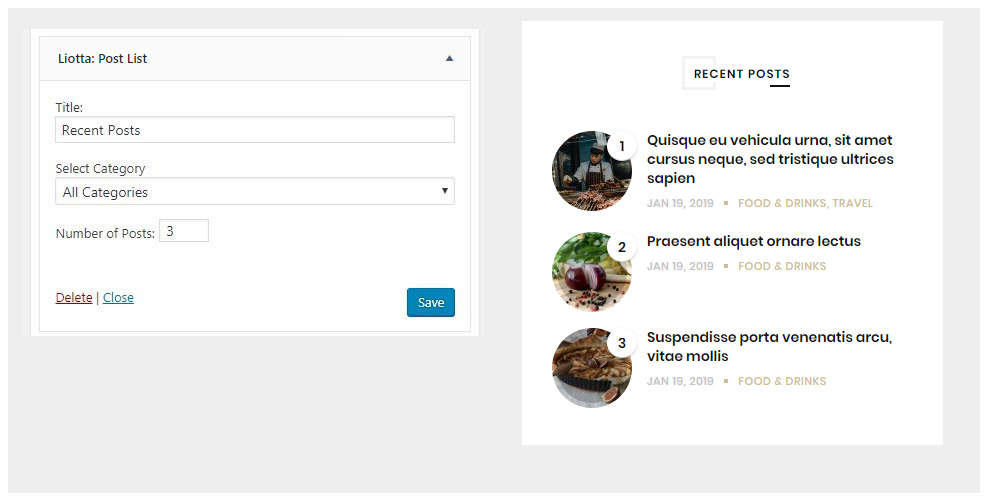The image size is (988, 501).
Task: Open the Select Category dropdown
Action: 254,192
